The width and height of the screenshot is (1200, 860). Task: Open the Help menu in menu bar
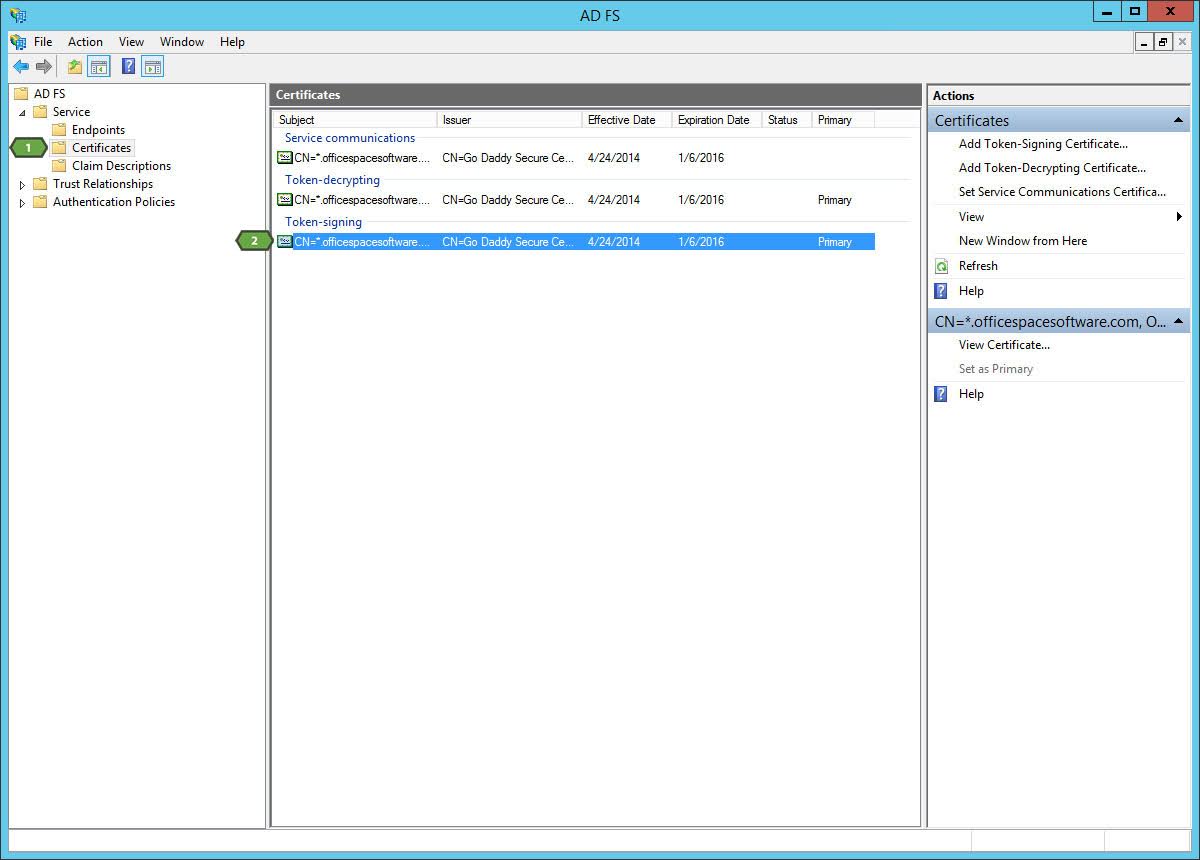[x=232, y=42]
